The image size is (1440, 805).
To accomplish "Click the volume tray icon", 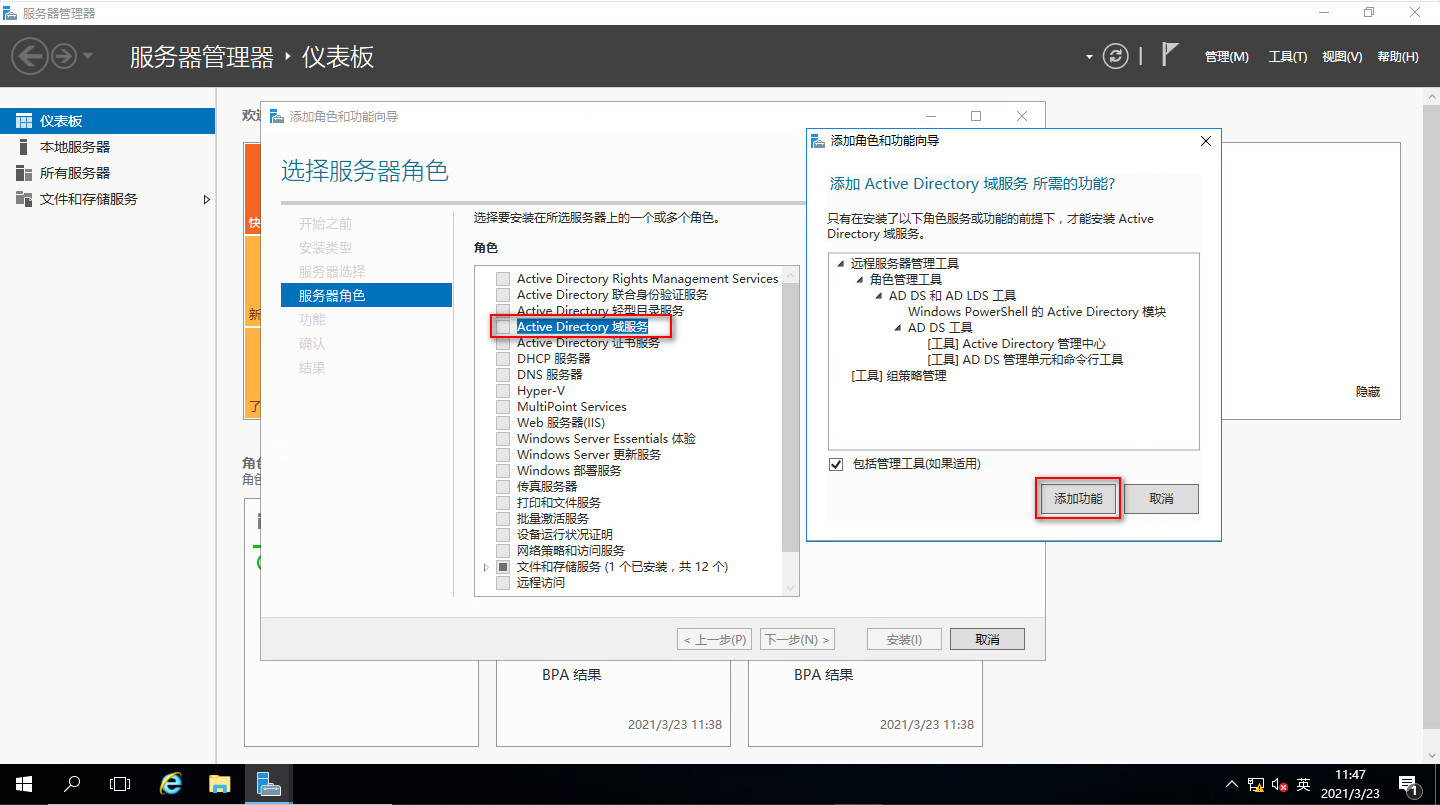I will [1279, 785].
